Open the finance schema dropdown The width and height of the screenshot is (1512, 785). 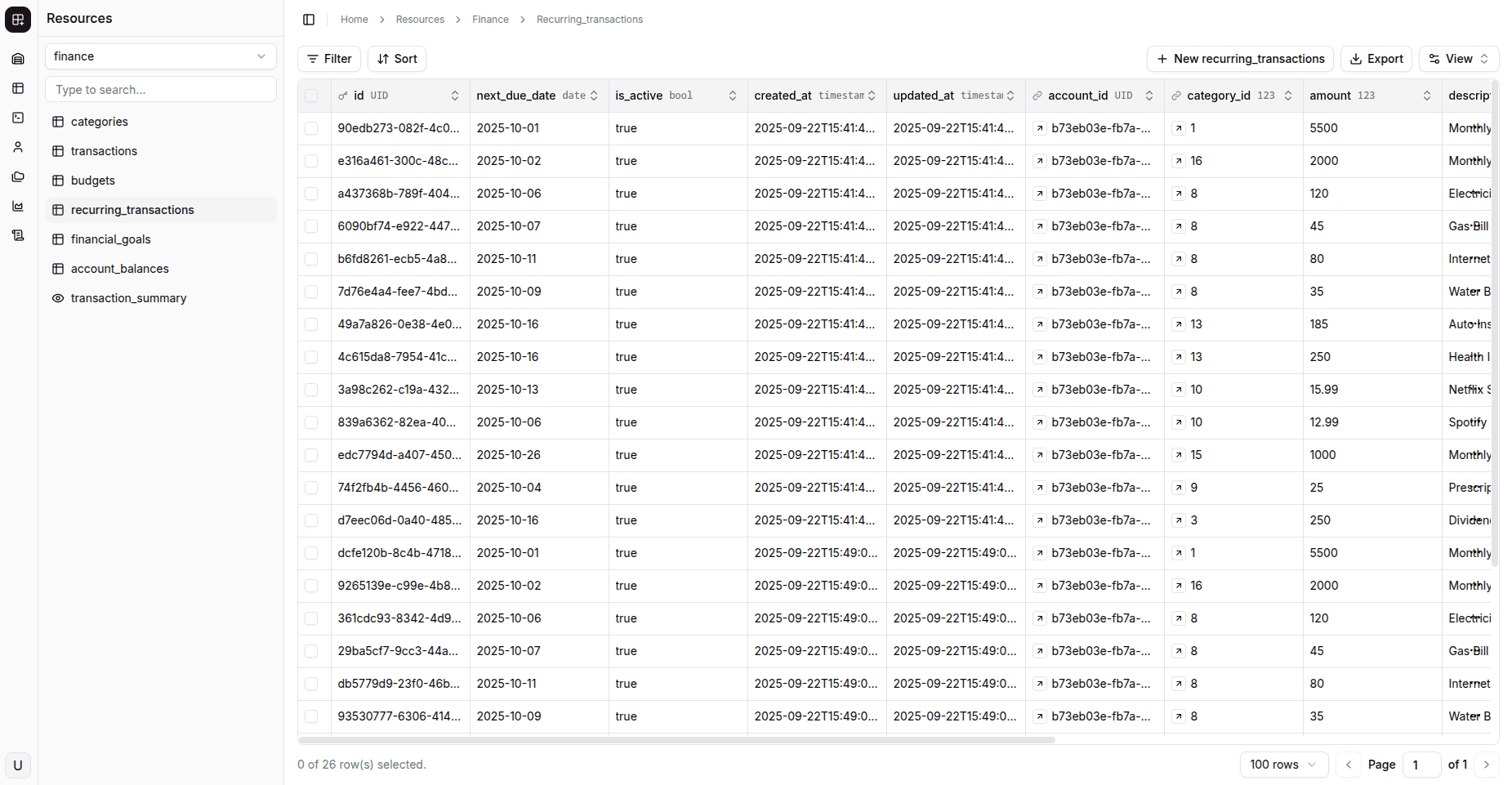pos(160,56)
